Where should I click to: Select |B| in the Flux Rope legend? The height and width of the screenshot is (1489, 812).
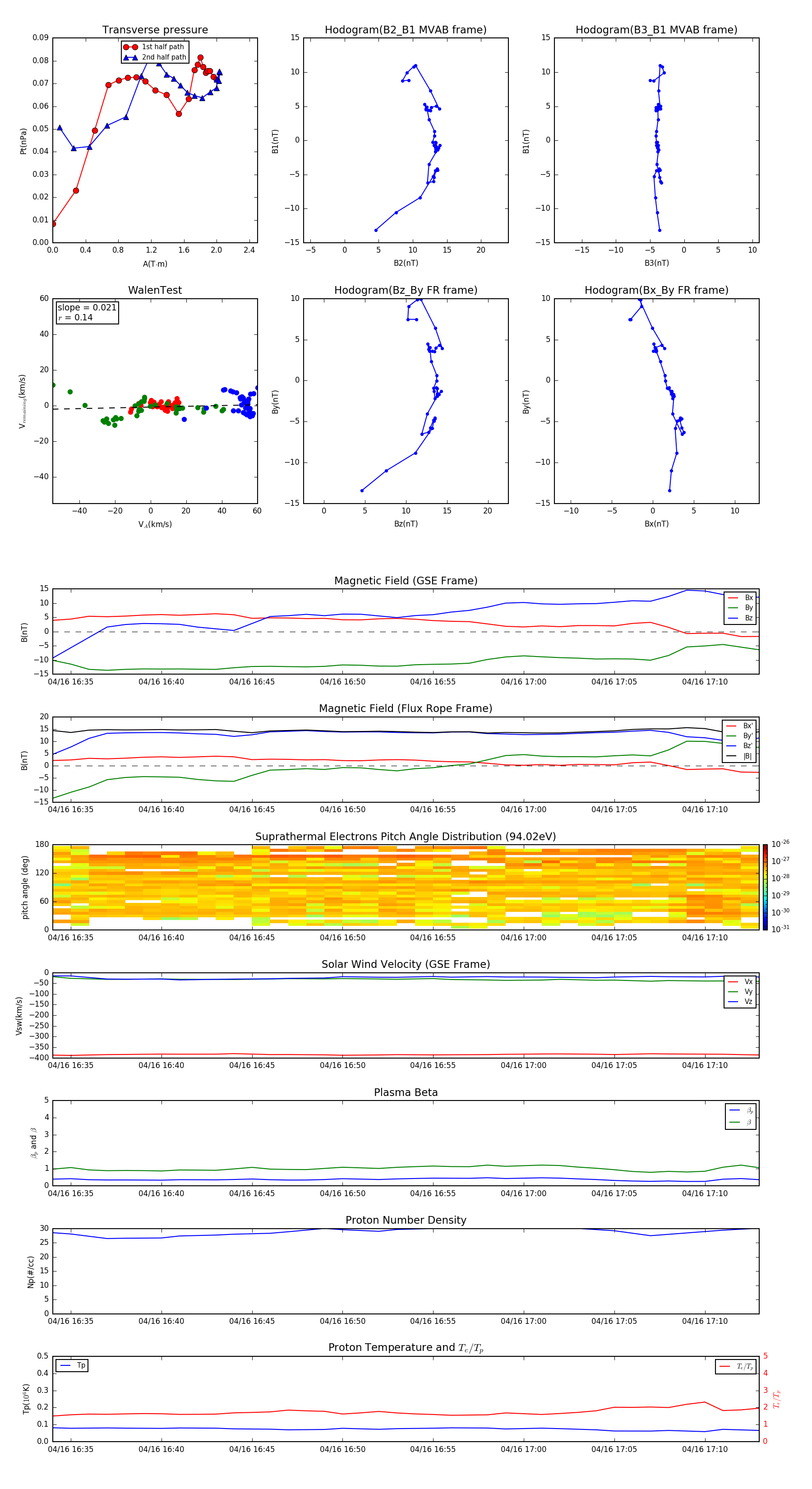point(740,756)
